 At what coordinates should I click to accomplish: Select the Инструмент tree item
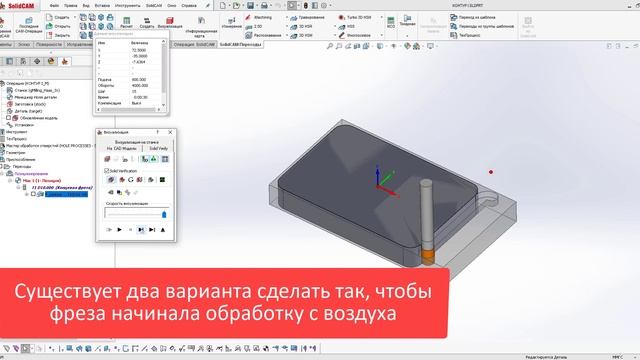[x=16, y=131]
